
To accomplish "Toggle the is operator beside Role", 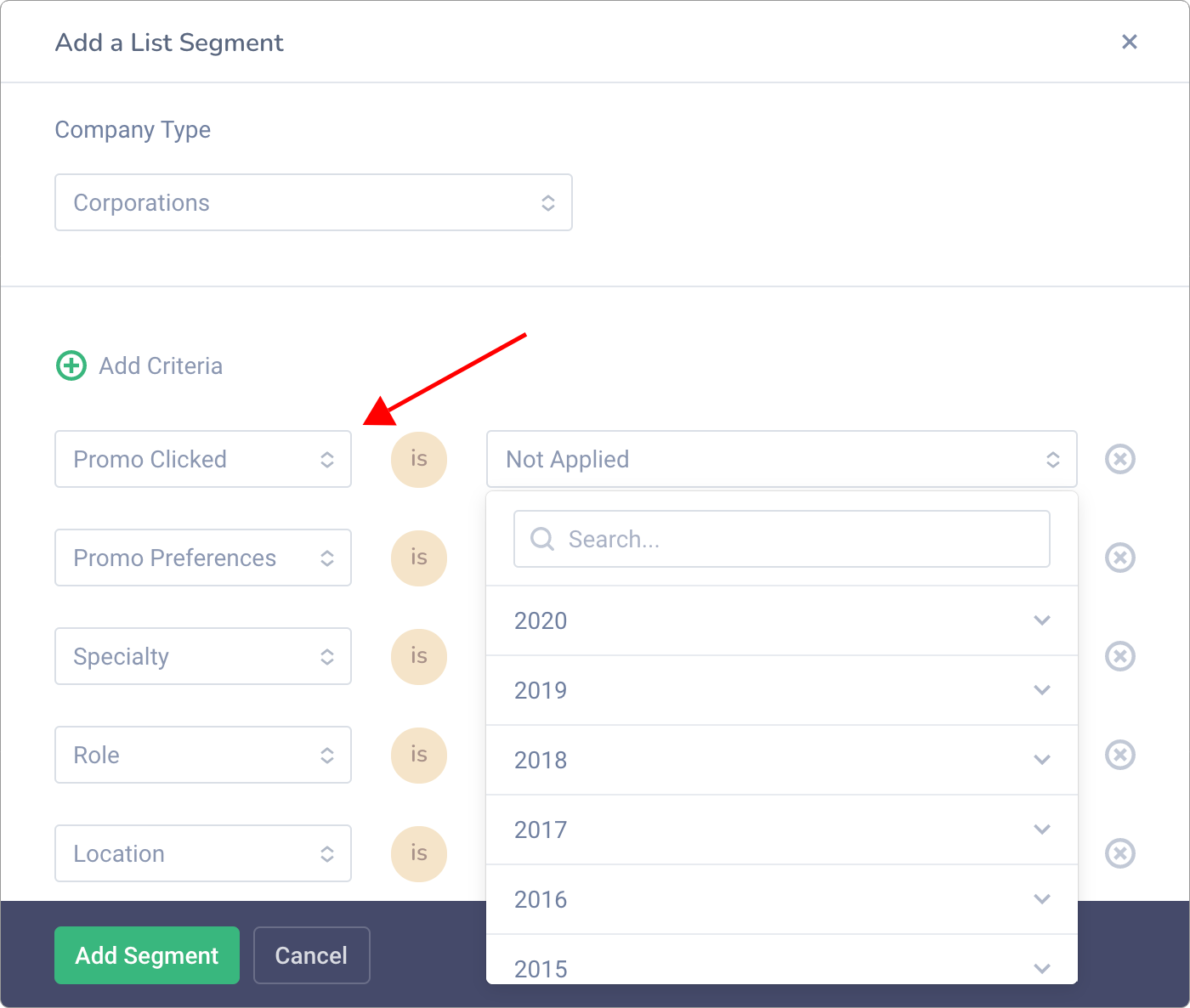I will (419, 755).
